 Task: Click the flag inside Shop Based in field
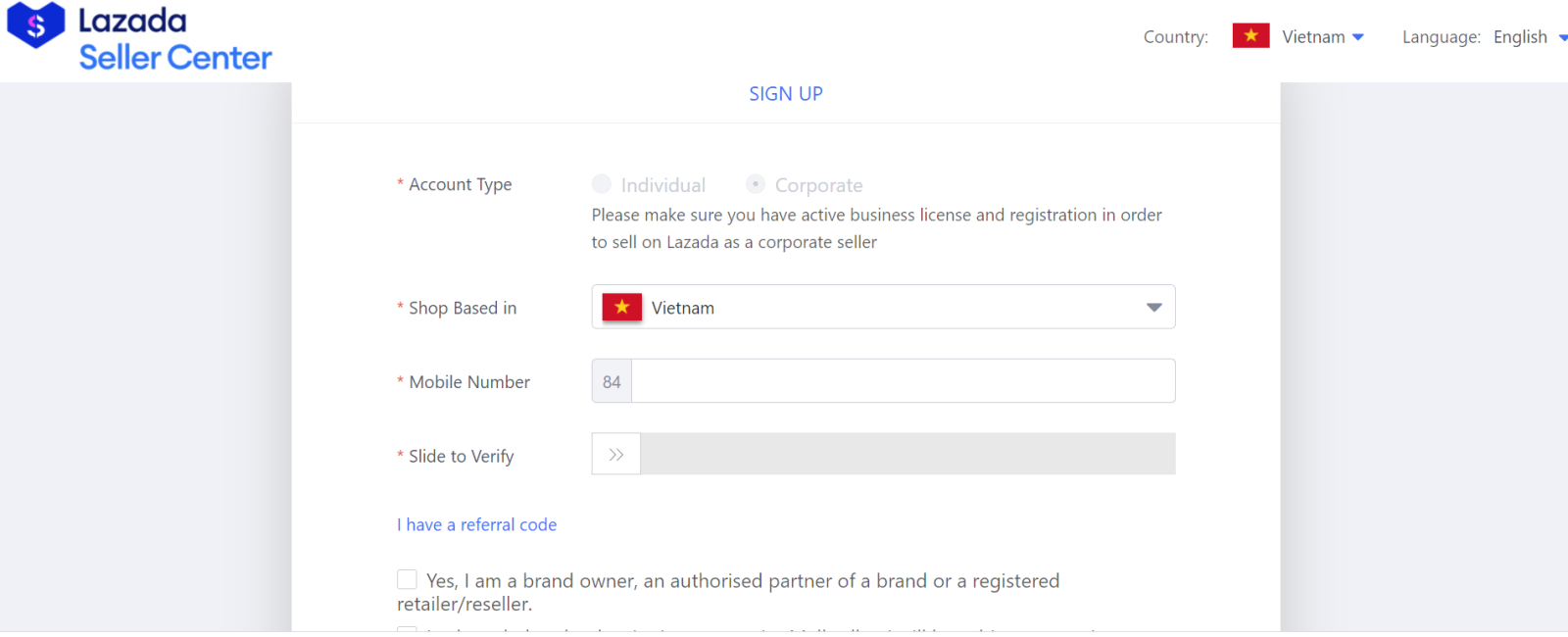(622, 307)
